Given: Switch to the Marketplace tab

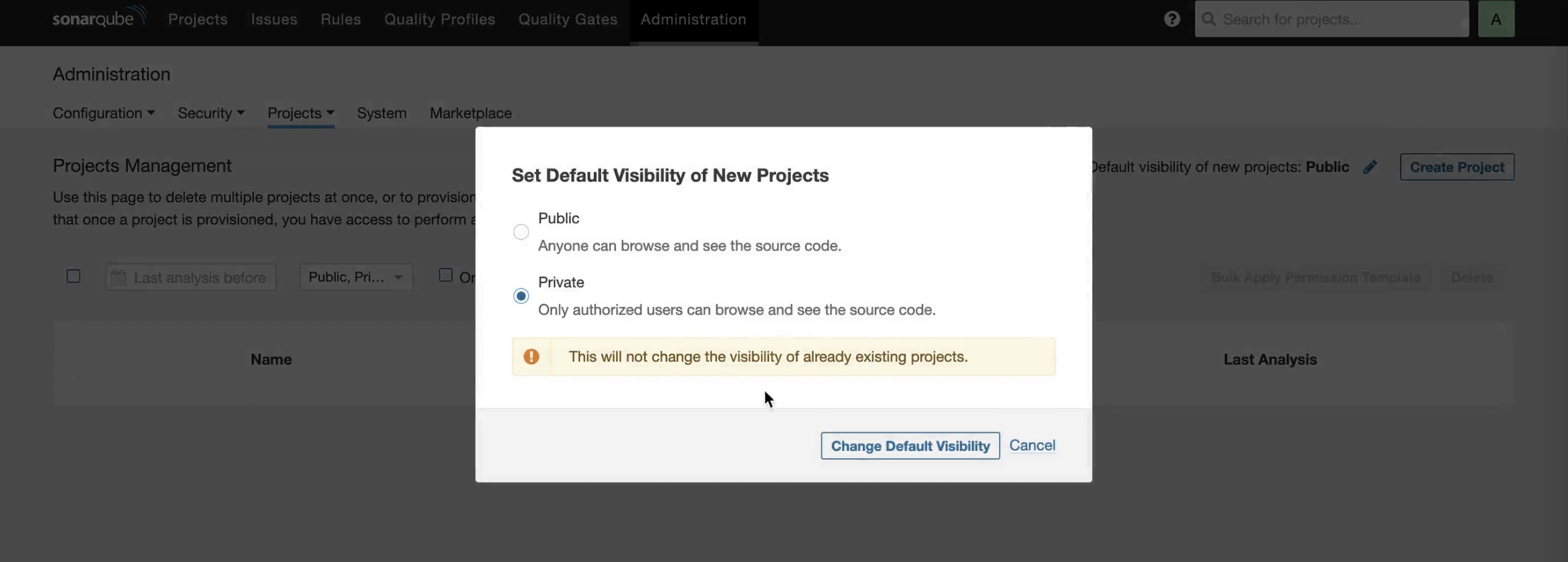Looking at the screenshot, I should [470, 113].
